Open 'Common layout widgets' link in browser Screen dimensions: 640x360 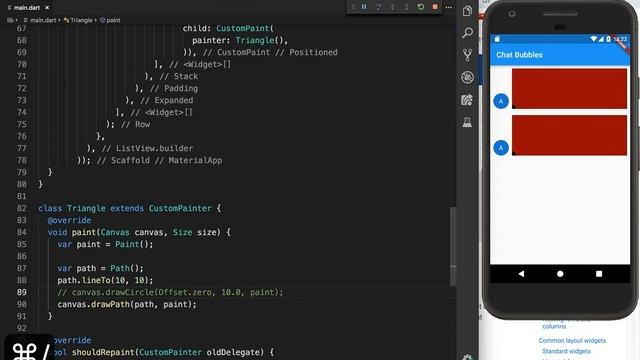pyautogui.click(x=572, y=340)
